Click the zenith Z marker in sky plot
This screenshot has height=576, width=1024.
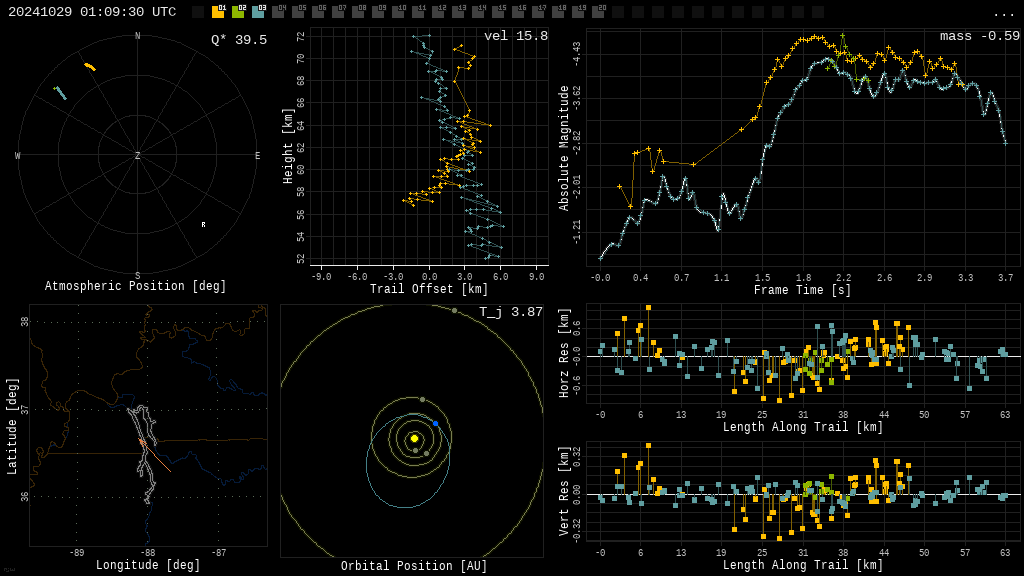[x=138, y=156]
